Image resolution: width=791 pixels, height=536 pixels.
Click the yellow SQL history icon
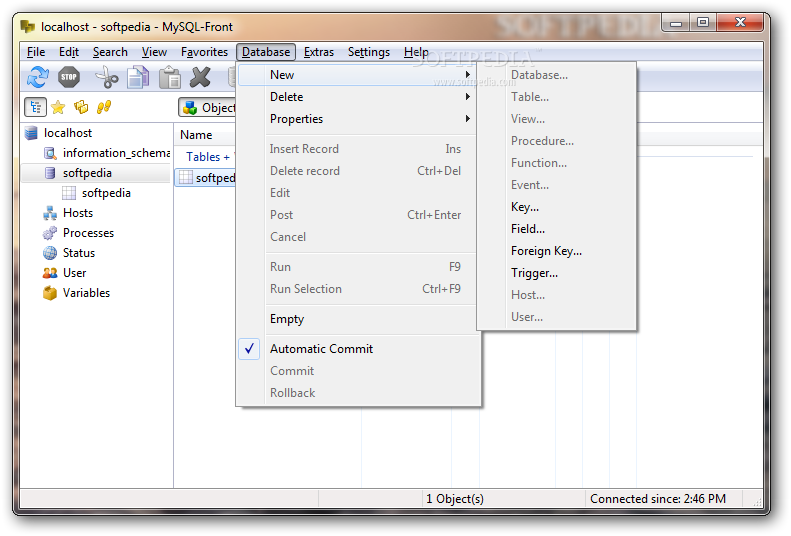[81, 107]
